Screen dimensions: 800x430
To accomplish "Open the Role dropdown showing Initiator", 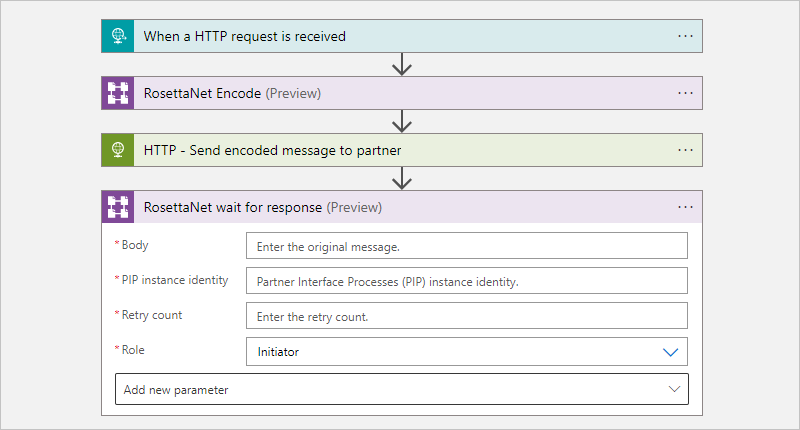I will (467, 352).
